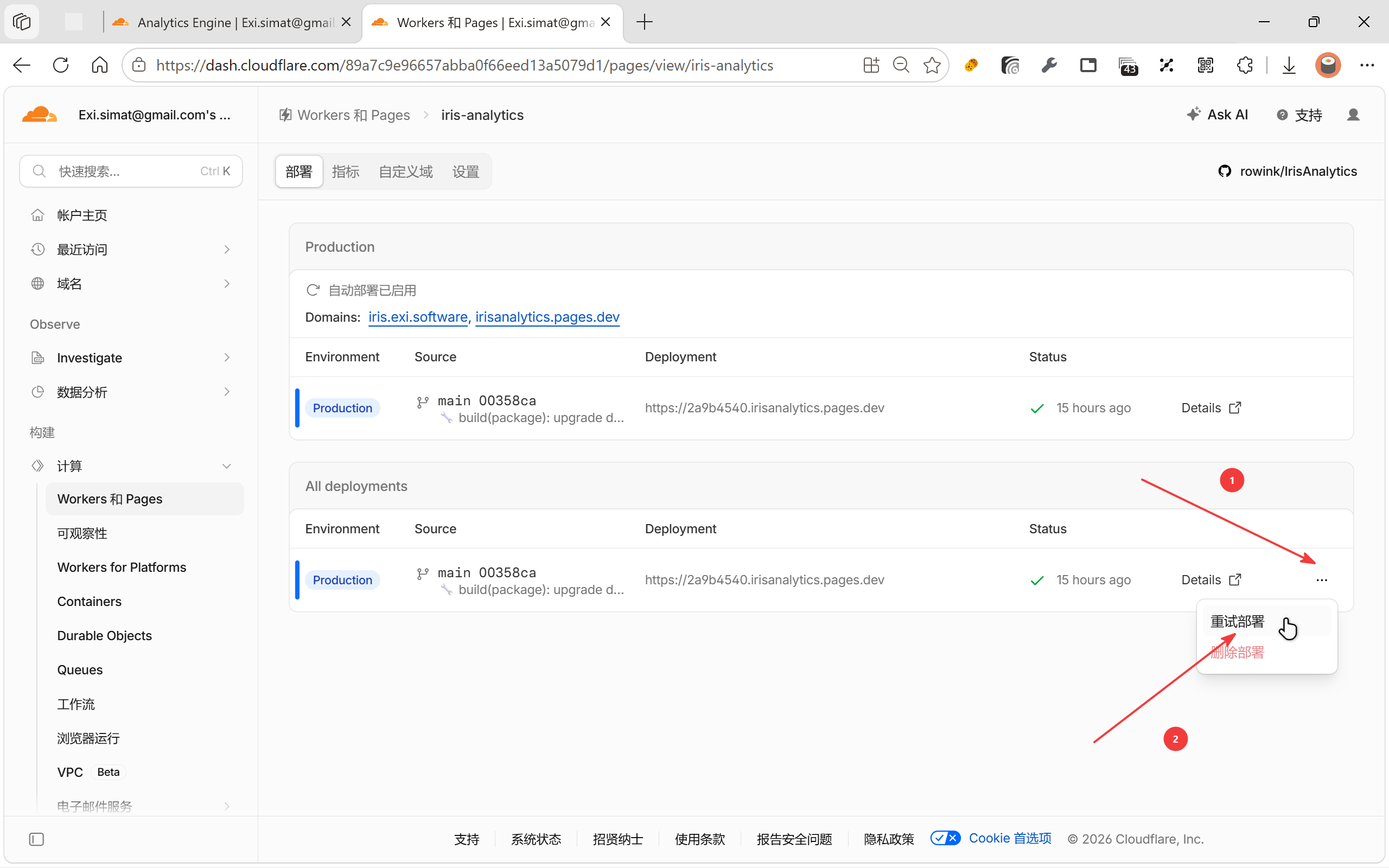Open 隐私政策 footer link
Screen dimensions: 1389x868
889,839
